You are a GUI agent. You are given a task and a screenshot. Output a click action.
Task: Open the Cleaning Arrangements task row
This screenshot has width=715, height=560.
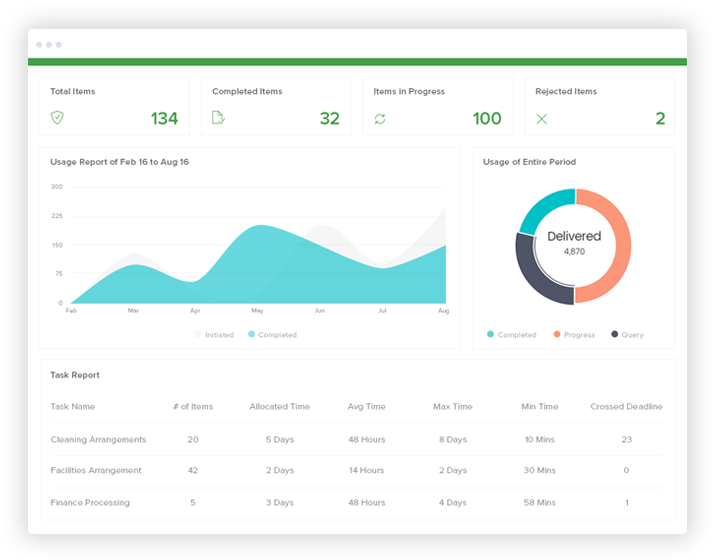[x=357, y=440]
